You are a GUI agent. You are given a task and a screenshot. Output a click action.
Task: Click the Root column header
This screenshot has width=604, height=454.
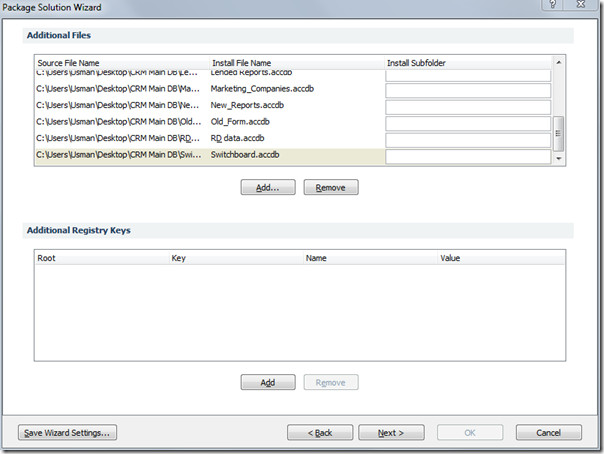(x=102, y=258)
